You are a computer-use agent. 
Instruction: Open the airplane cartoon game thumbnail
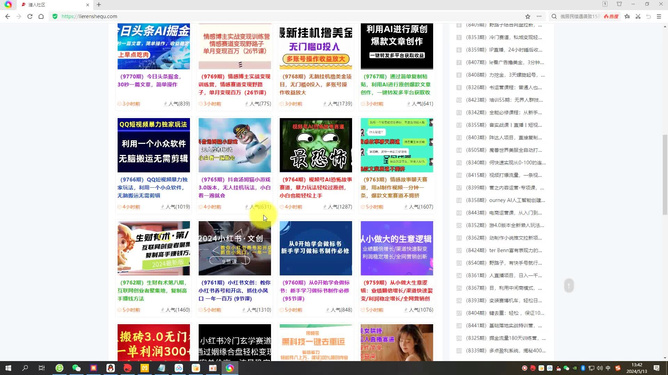click(x=235, y=145)
